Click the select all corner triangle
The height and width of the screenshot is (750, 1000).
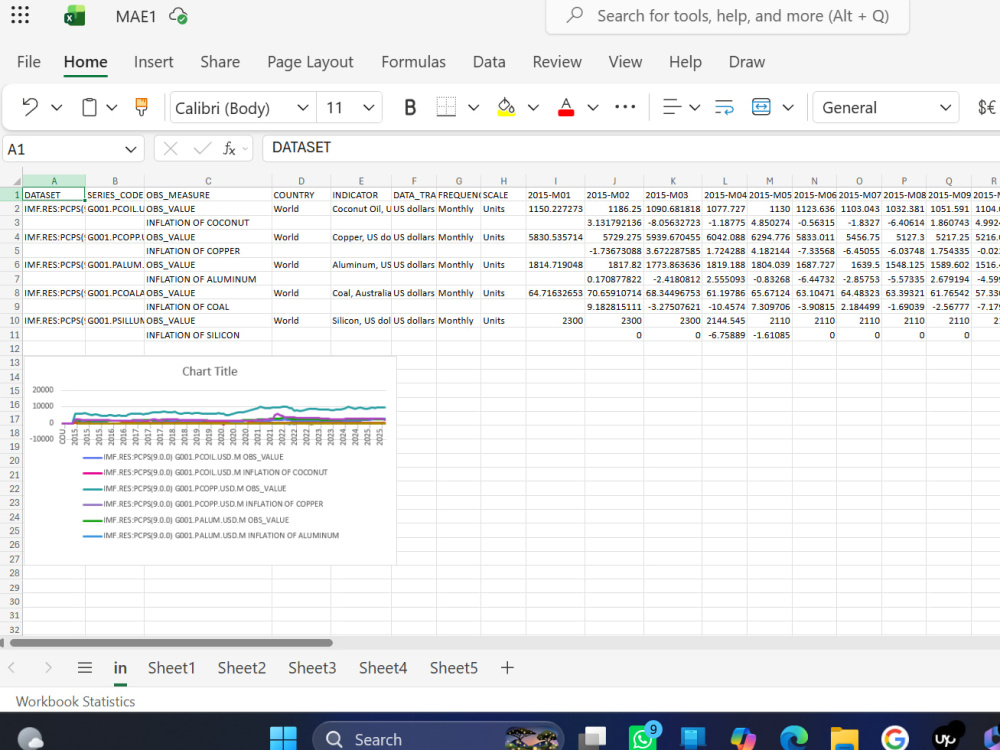point(17,182)
